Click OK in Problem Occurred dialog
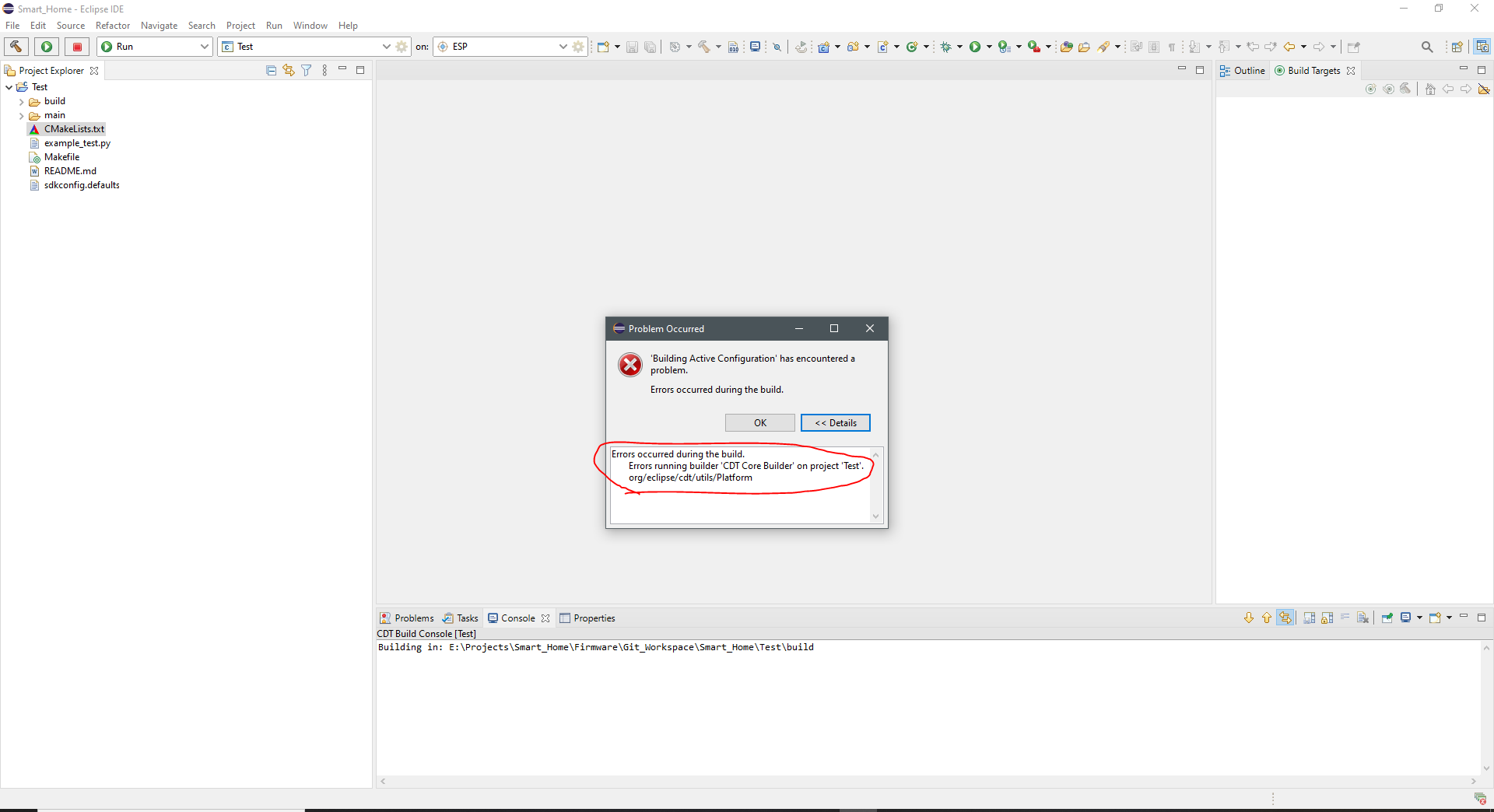The image size is (1494, 812). tap(760, 423)
